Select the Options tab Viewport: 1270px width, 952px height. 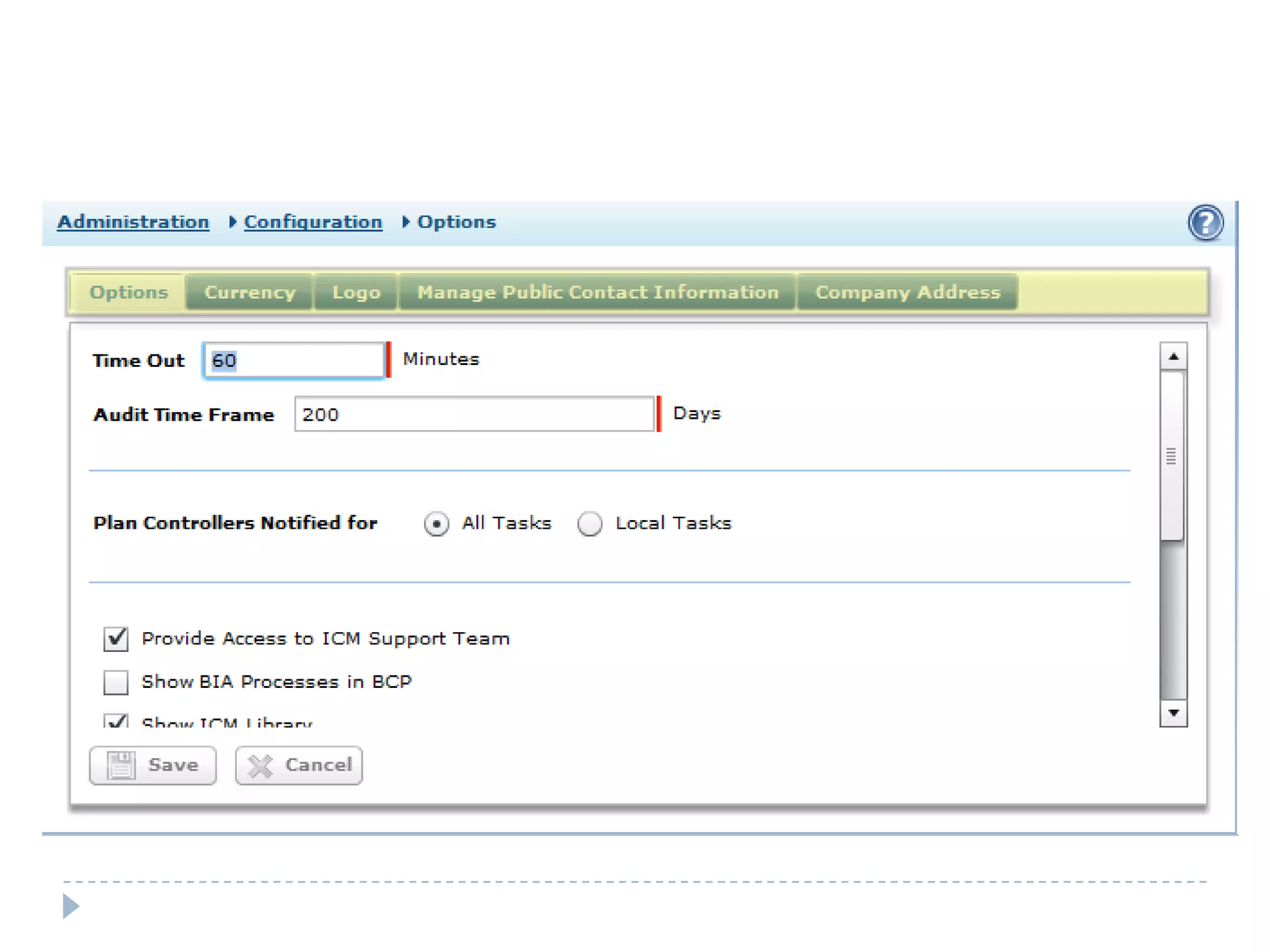pos(128,292)
